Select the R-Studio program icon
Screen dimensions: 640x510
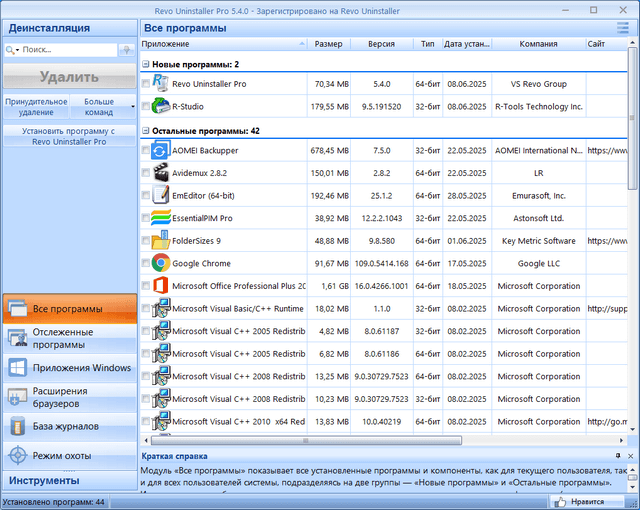[160, 106]
